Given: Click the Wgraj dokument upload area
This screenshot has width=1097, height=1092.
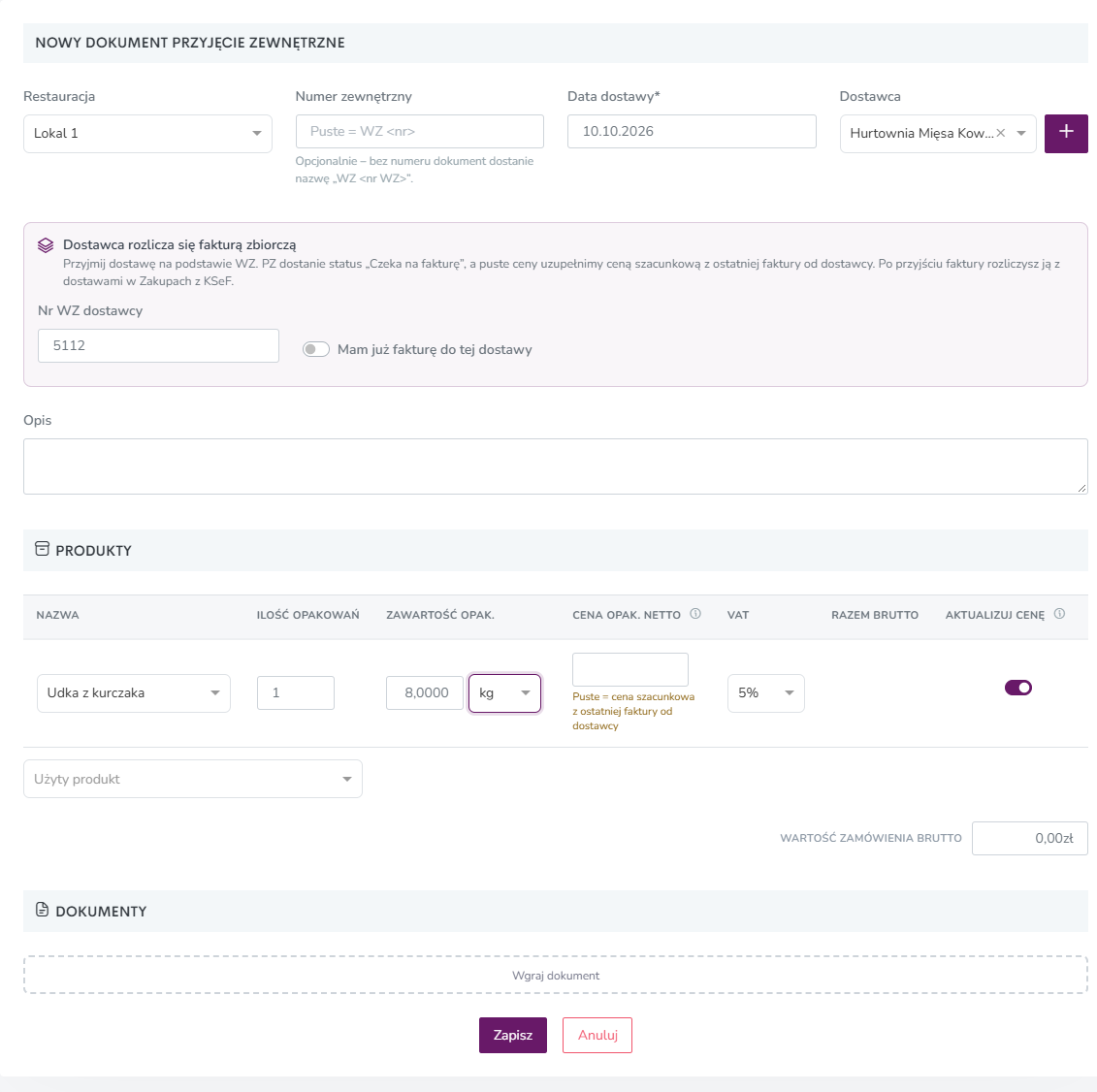Looking at the screenshot, I should (556, 976).
